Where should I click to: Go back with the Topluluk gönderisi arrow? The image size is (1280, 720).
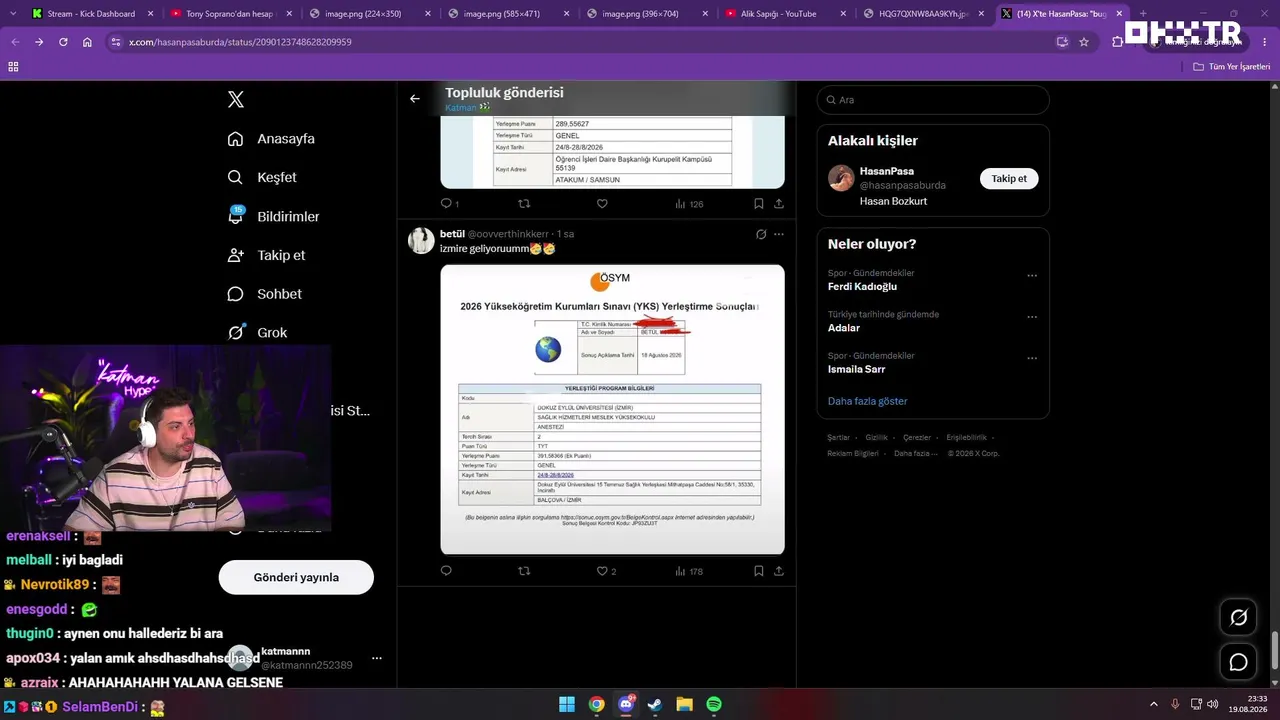[415, 98]
